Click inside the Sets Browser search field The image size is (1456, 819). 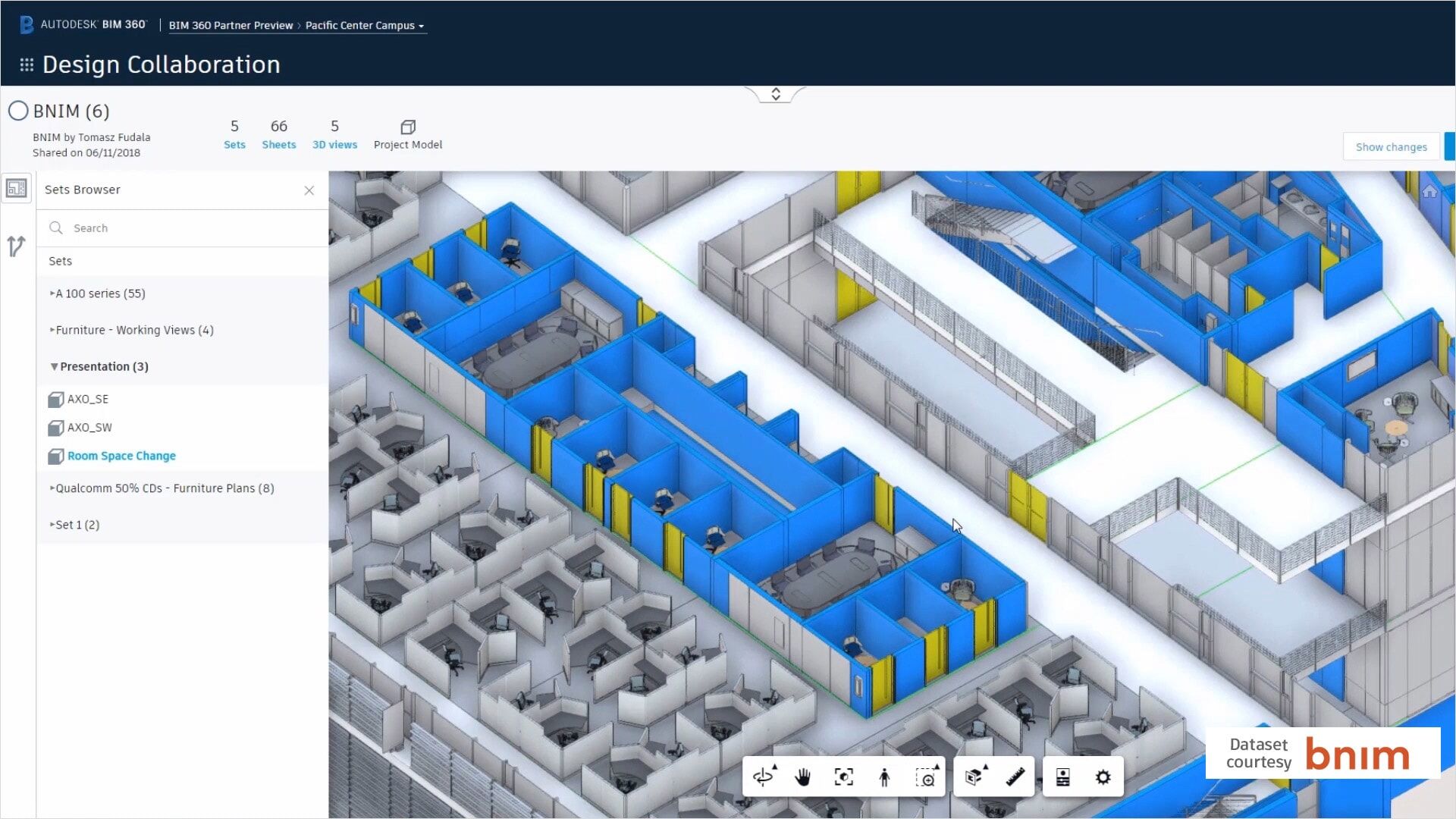pos(152,227)
